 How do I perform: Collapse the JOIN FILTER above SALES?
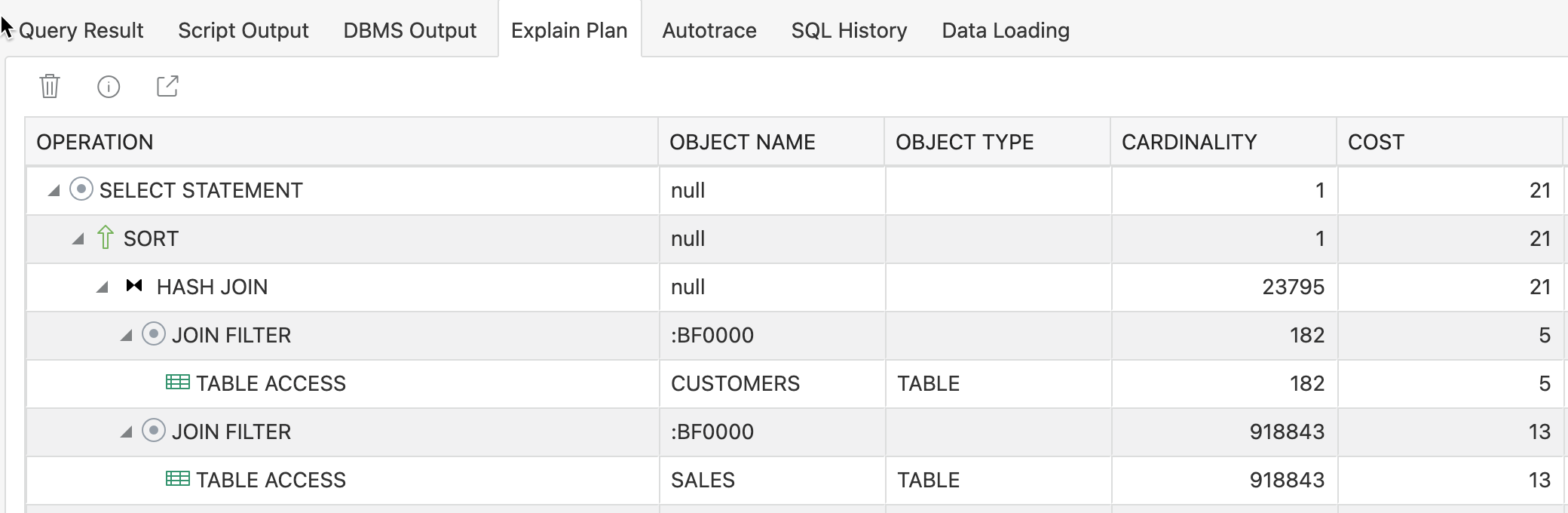pyautogui.click(x=126, y=432)
